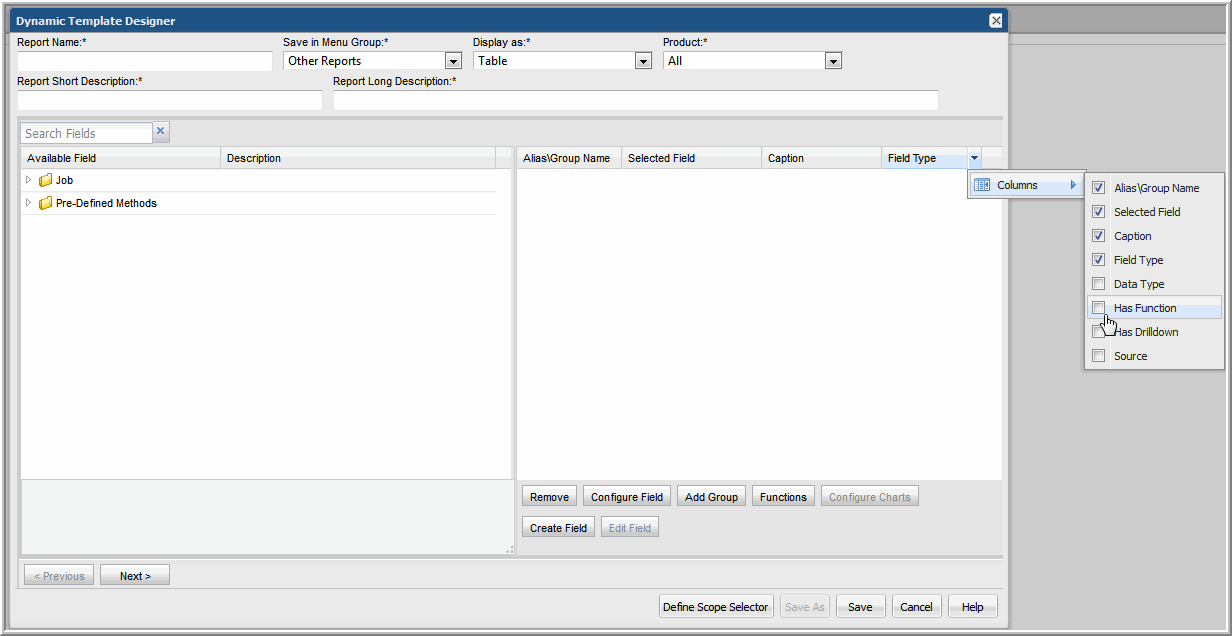The image size is (1232, 636).
Task: Click the Description column header
Action: tap(358, 158)
